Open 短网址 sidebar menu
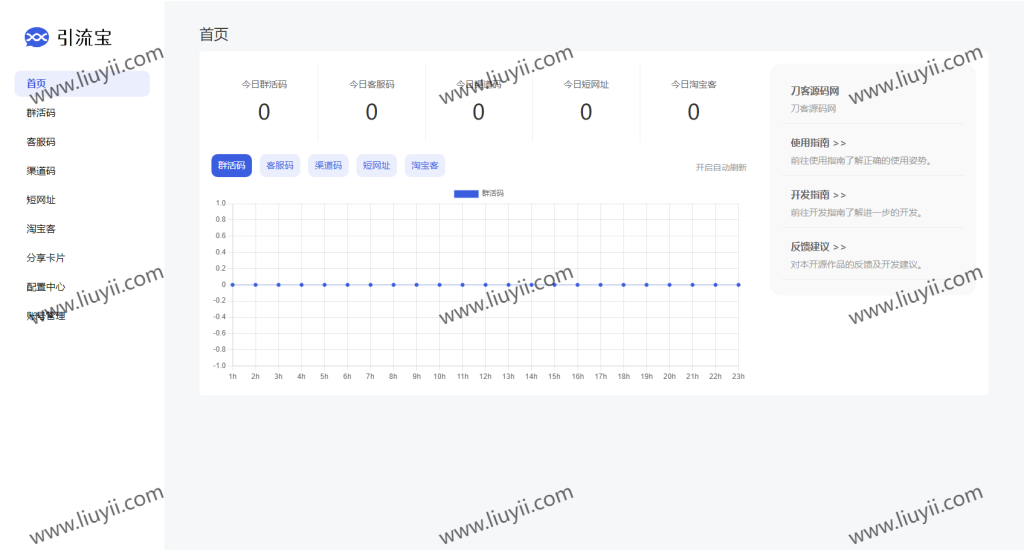 [40, 200]
